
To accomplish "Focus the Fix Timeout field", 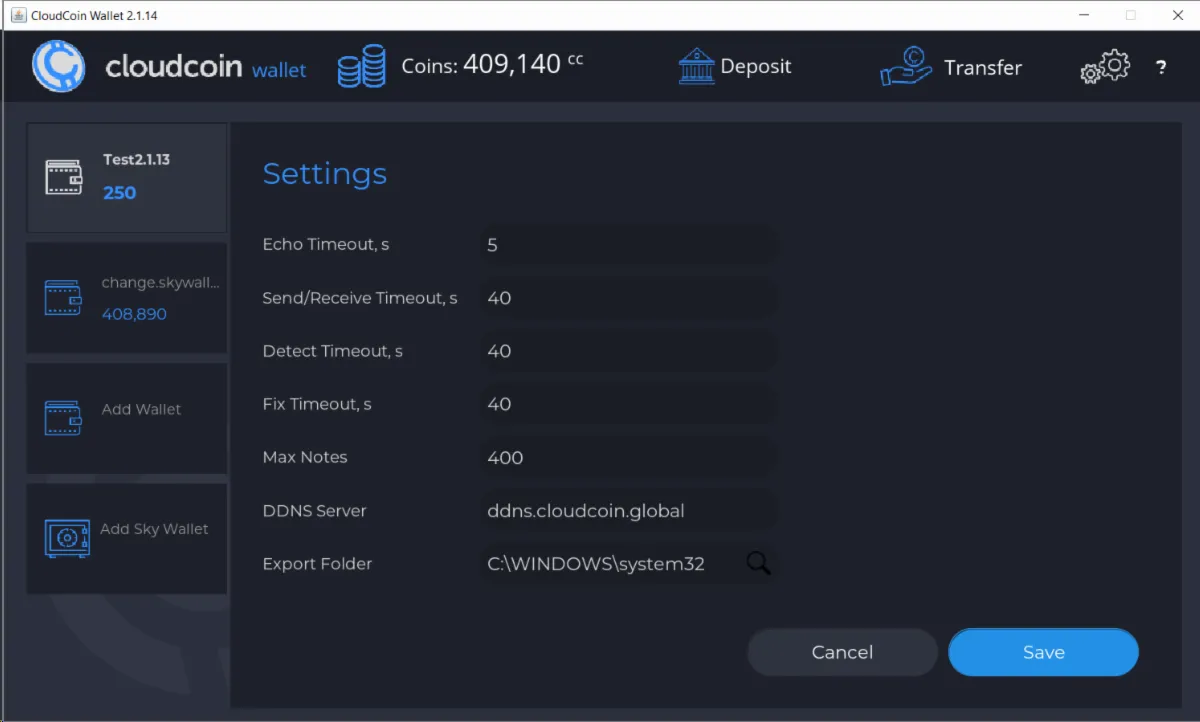I will (628, 404).
